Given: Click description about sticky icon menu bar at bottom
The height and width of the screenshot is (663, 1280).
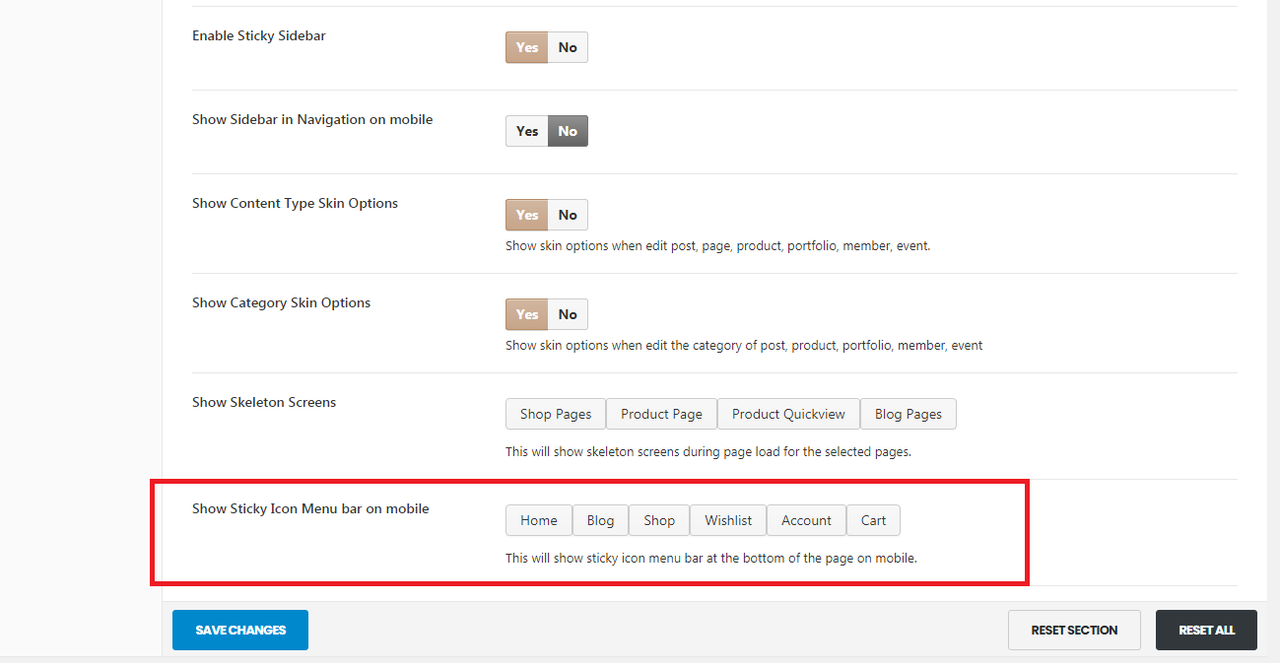Looking at the screenshot, I should tap(711, 558).
